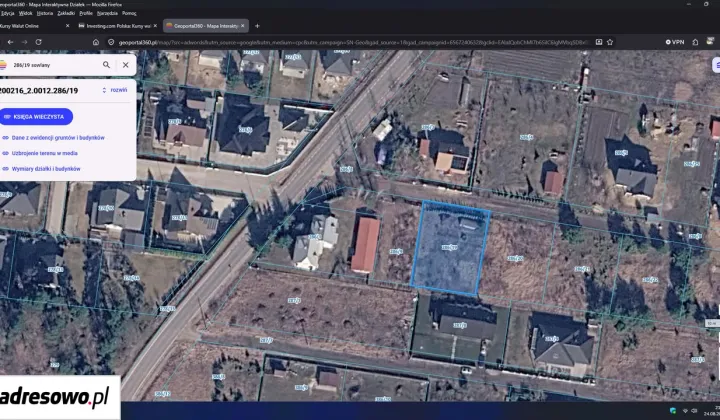This screenshot has width=720, height=420.
Task: Open the 'Narzędzia' menu
Action: [x=107, y=13]
